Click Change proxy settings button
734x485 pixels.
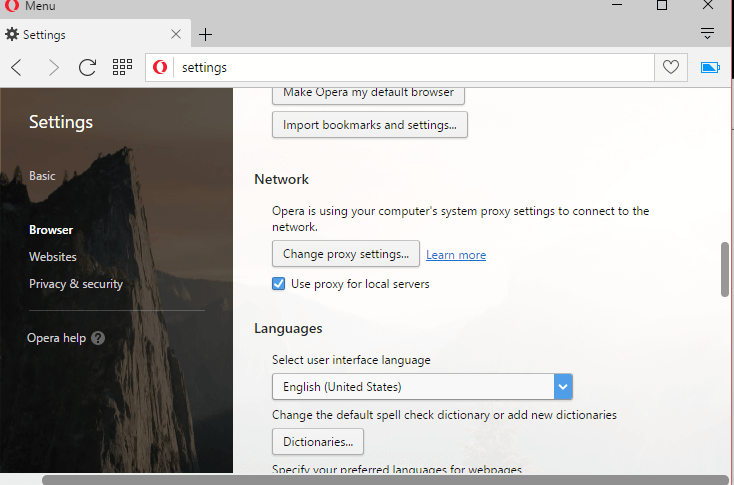346,254
